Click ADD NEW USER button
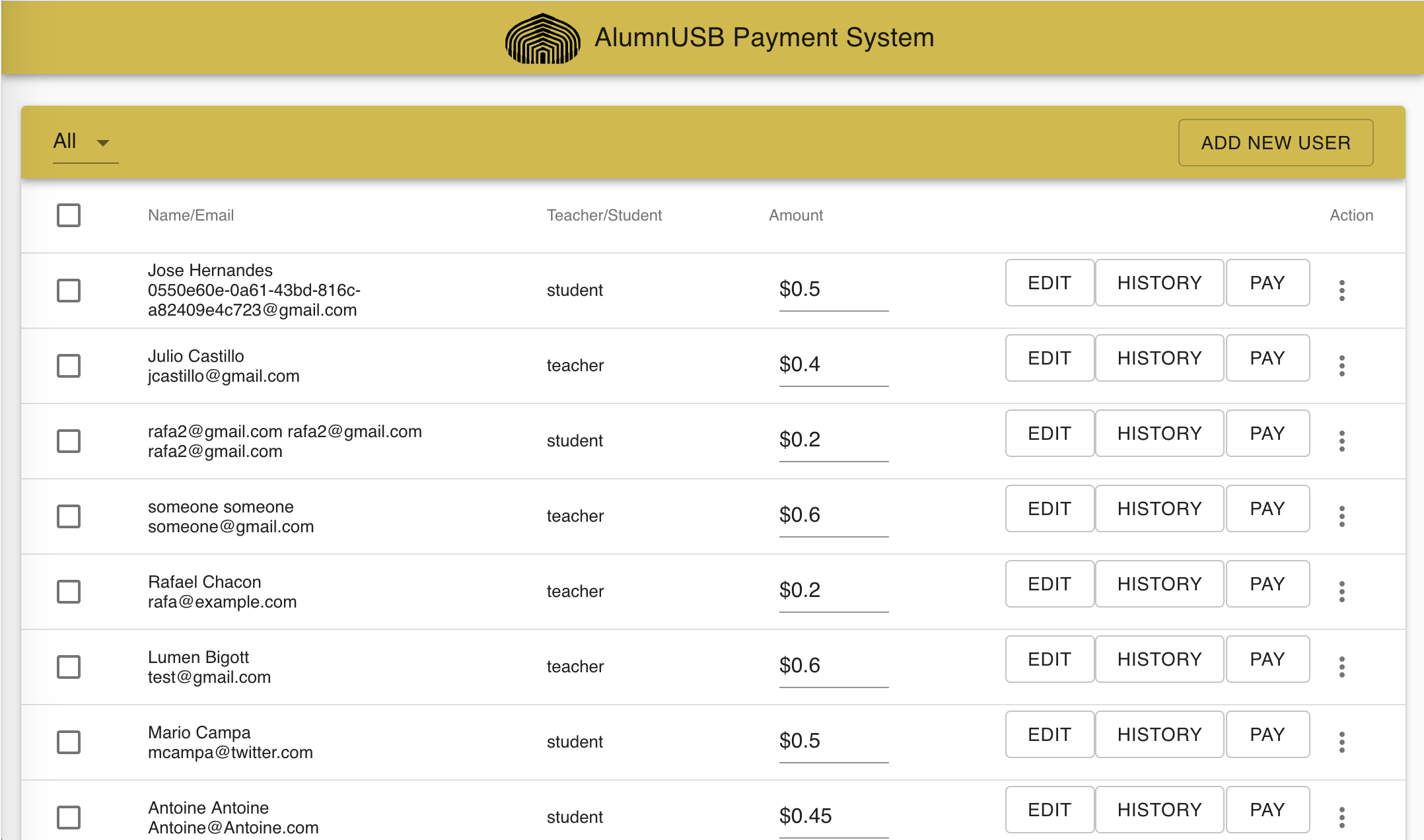1424x840 pixels. [x=1275, y=143]
